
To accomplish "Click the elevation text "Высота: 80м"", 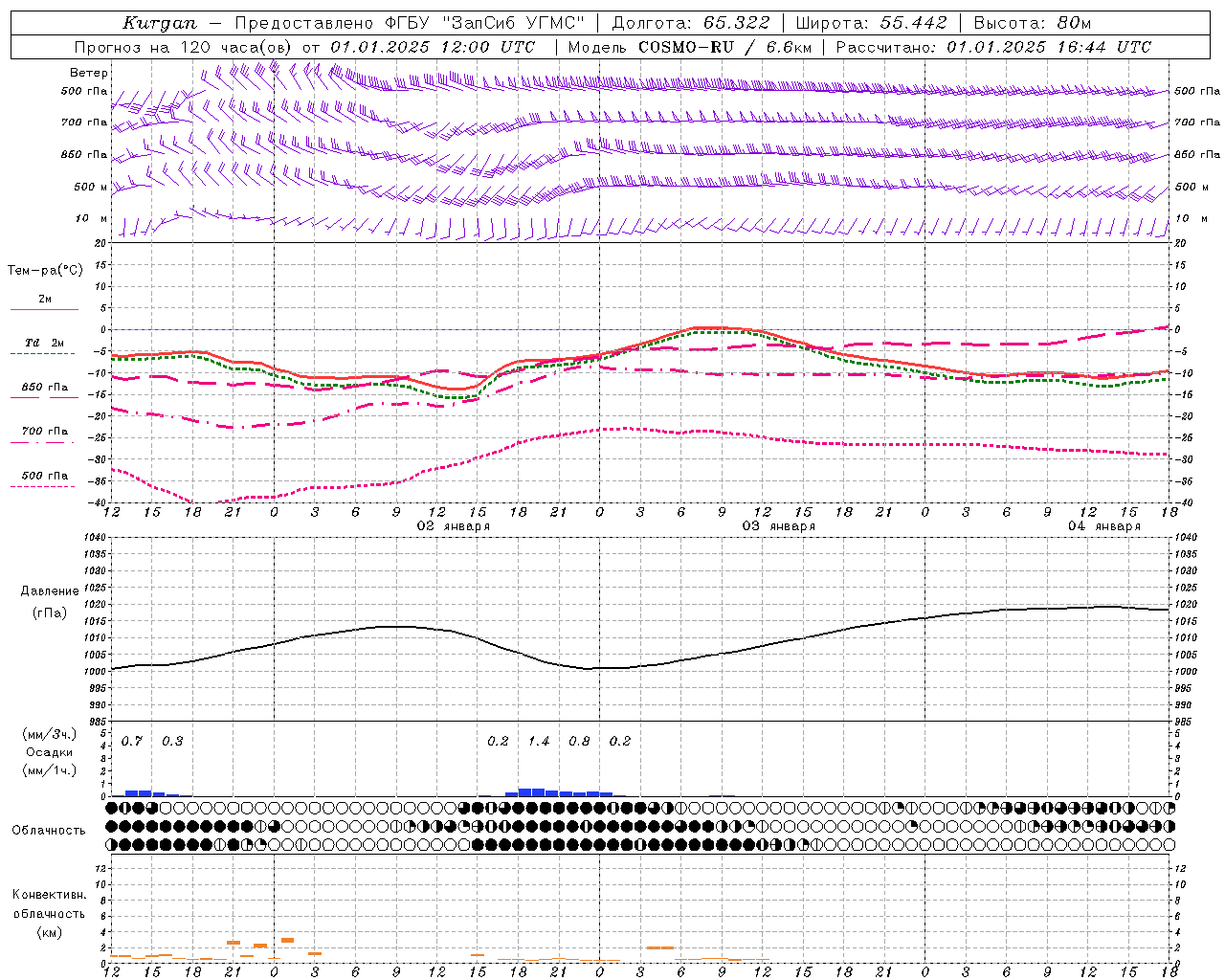I will coord(1033,23).
